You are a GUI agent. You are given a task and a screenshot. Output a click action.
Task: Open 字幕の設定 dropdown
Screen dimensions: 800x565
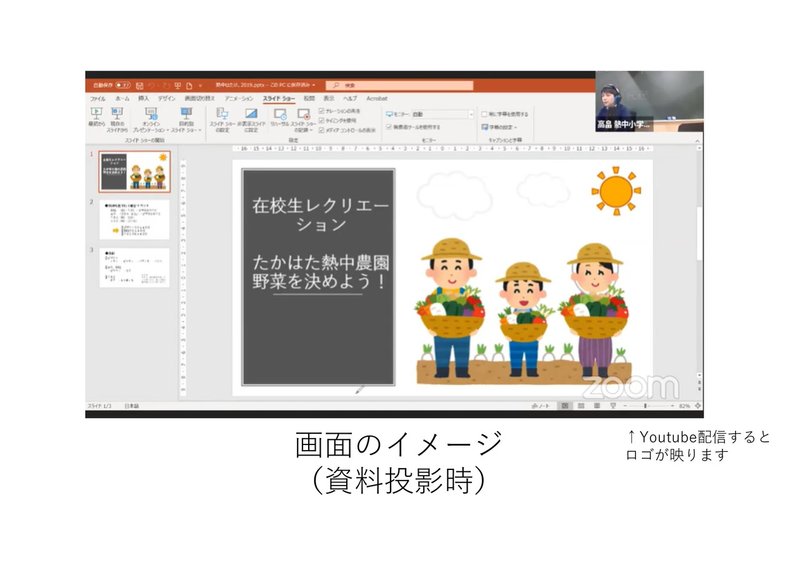(499, 127)
